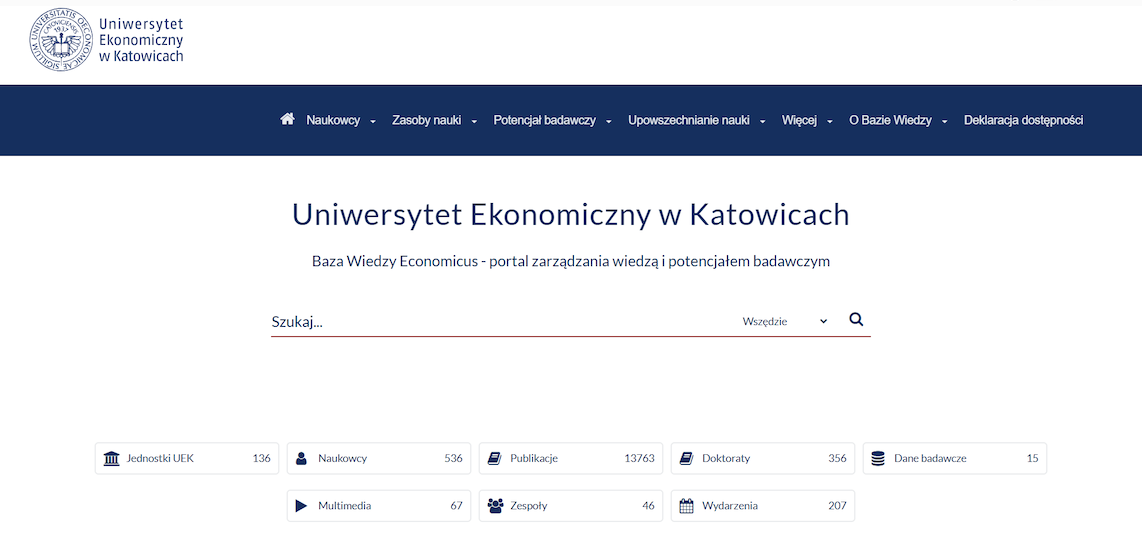The image size is (1142, 554).
Task: Expand the Więcej menu arrow
Action: 830,122
